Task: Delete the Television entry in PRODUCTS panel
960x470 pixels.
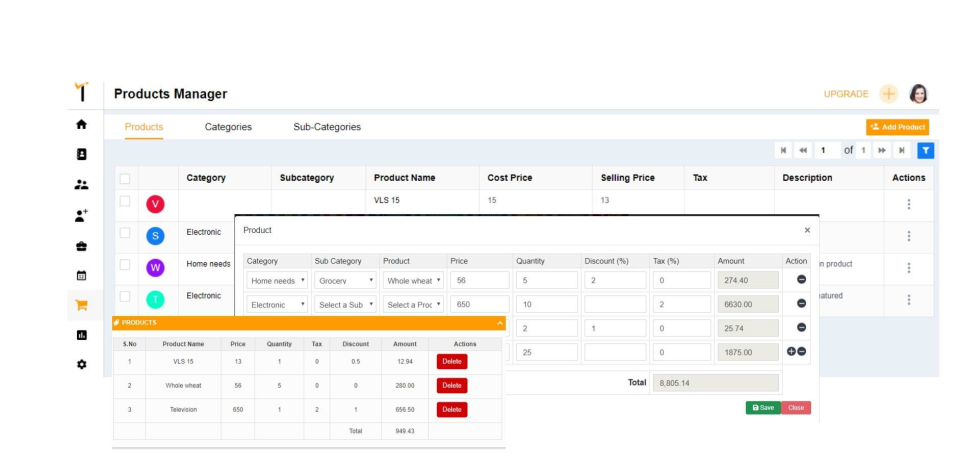Action: pos(452,409)
